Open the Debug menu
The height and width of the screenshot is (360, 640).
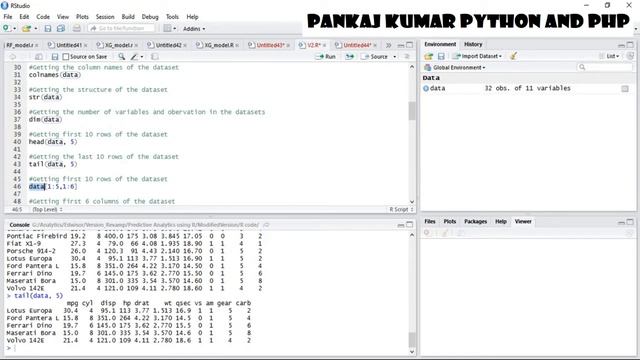[150, 17]
